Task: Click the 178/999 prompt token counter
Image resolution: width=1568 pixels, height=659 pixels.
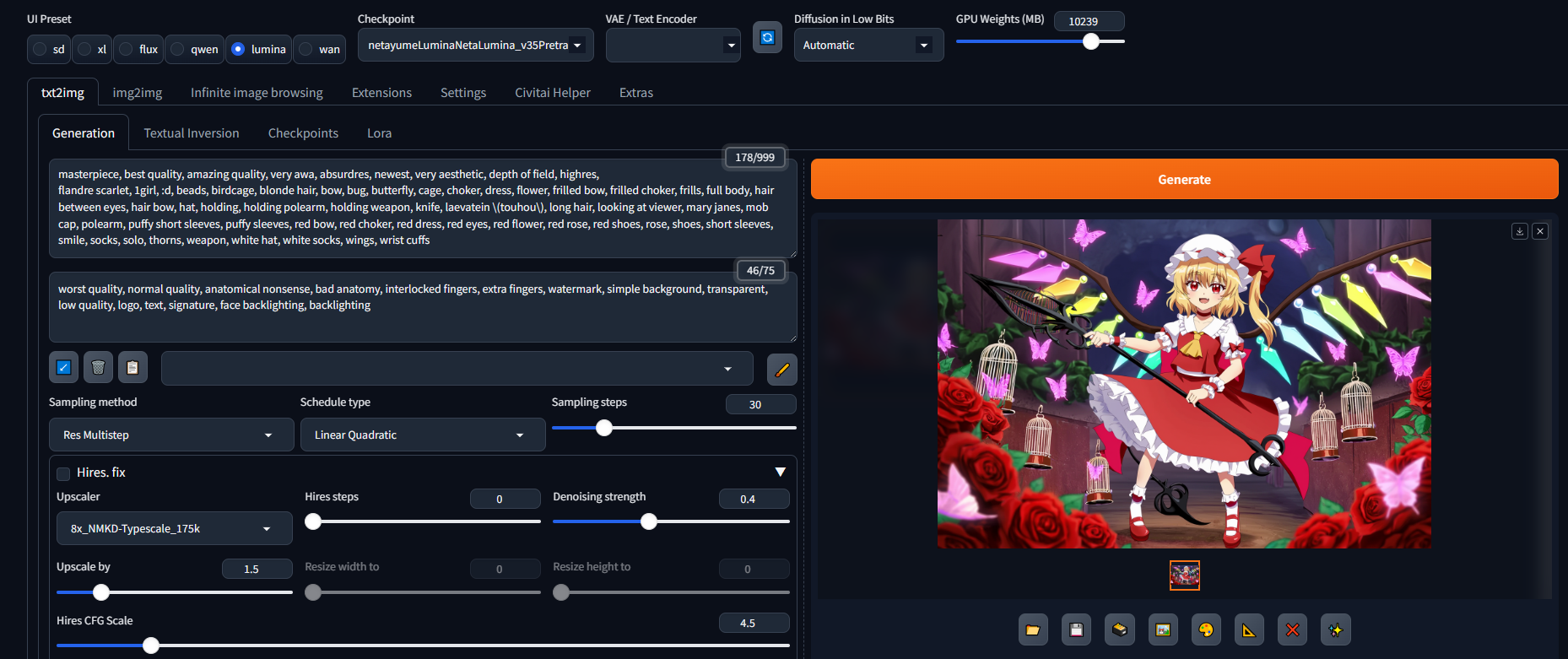Action: tap(754, 157)
